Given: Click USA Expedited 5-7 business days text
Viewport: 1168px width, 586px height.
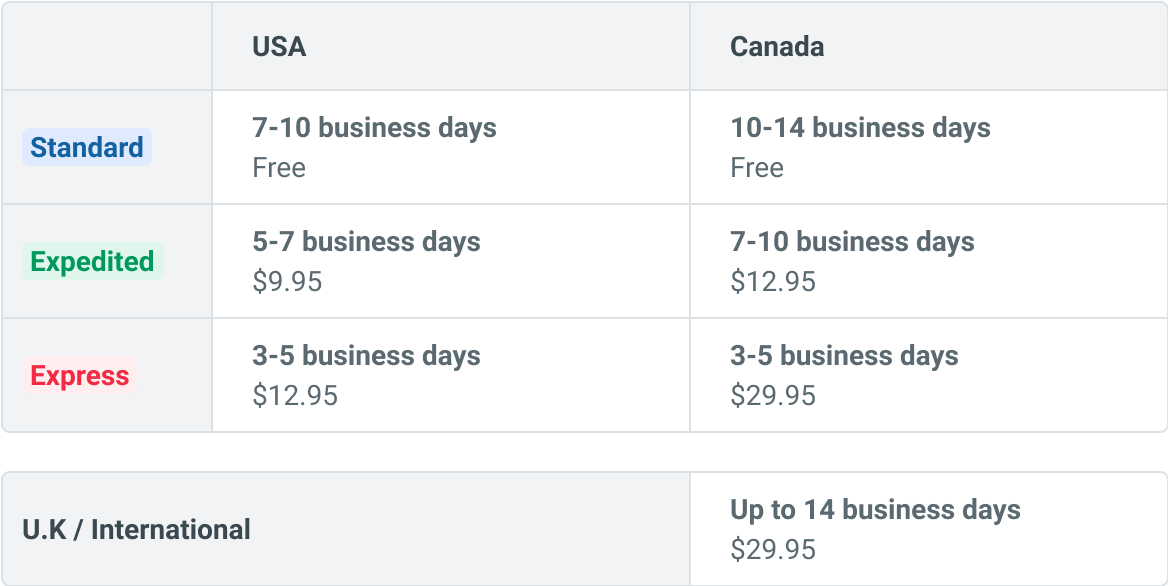Looking at the screenshot, I should 366,242.
